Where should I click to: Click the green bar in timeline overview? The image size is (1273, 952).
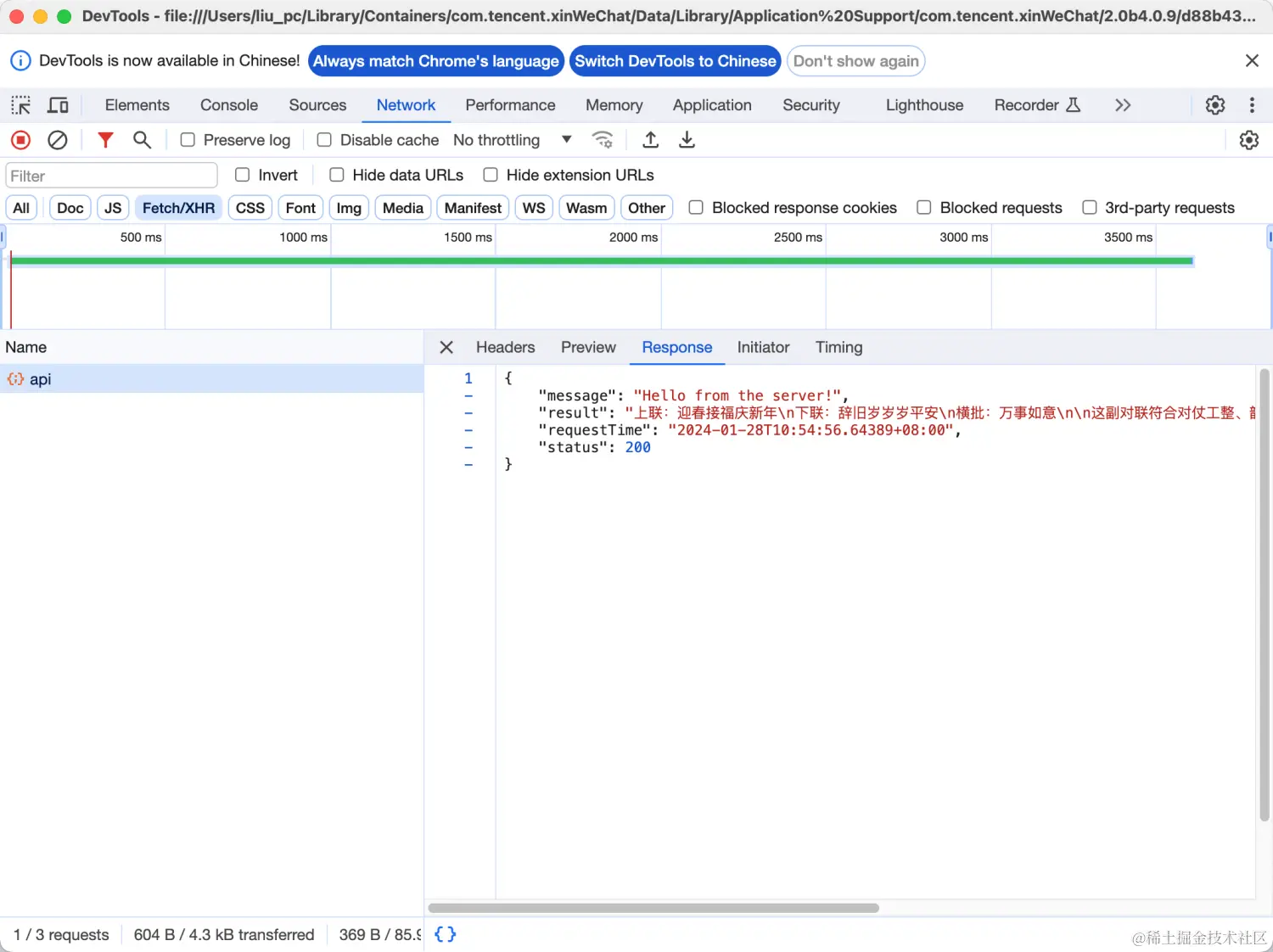[x=602, y=261]
